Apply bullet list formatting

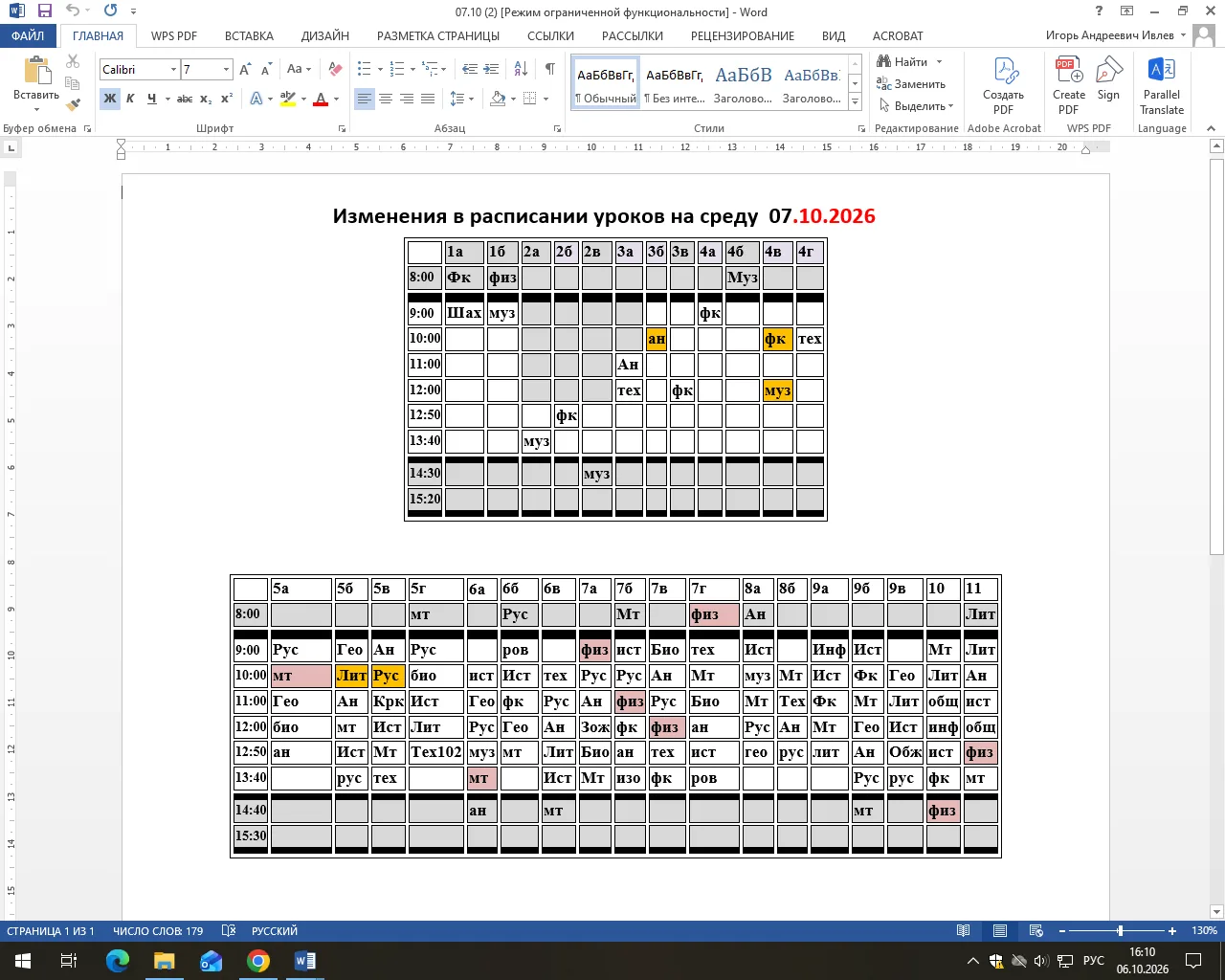coord(364,69)
